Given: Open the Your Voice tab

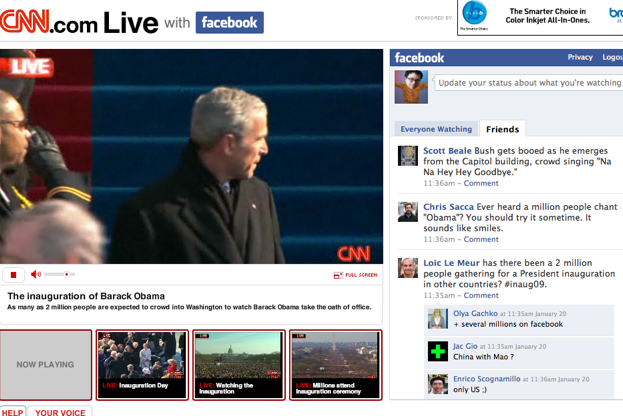Looking at the screenshot, I should 60,412.
